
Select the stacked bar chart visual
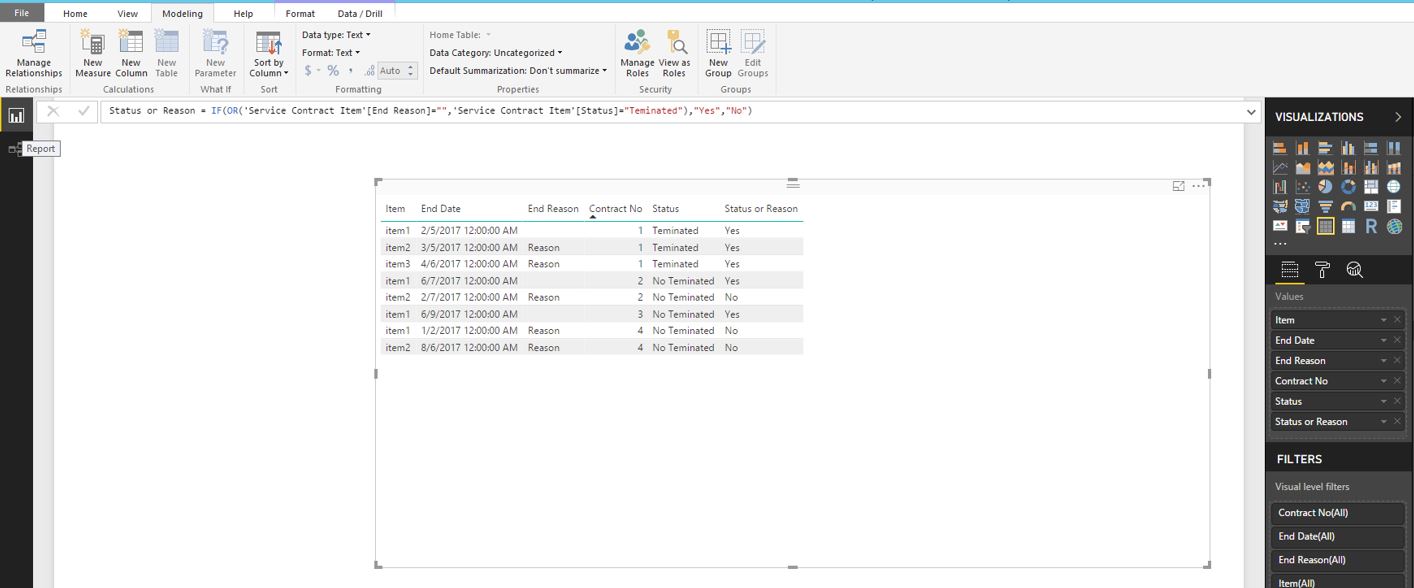[x=1280, y=148]
